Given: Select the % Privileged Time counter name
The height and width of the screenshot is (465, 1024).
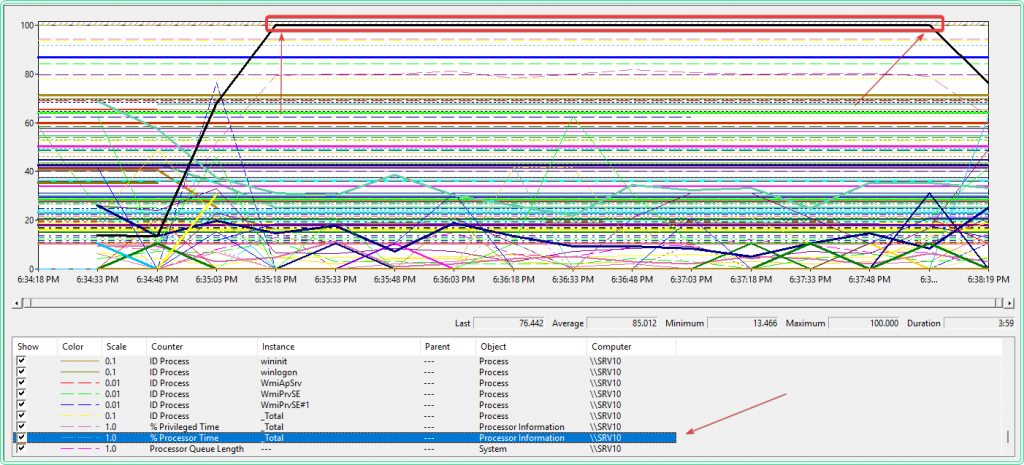Looking at the screenshot, I should coord(184,427).
